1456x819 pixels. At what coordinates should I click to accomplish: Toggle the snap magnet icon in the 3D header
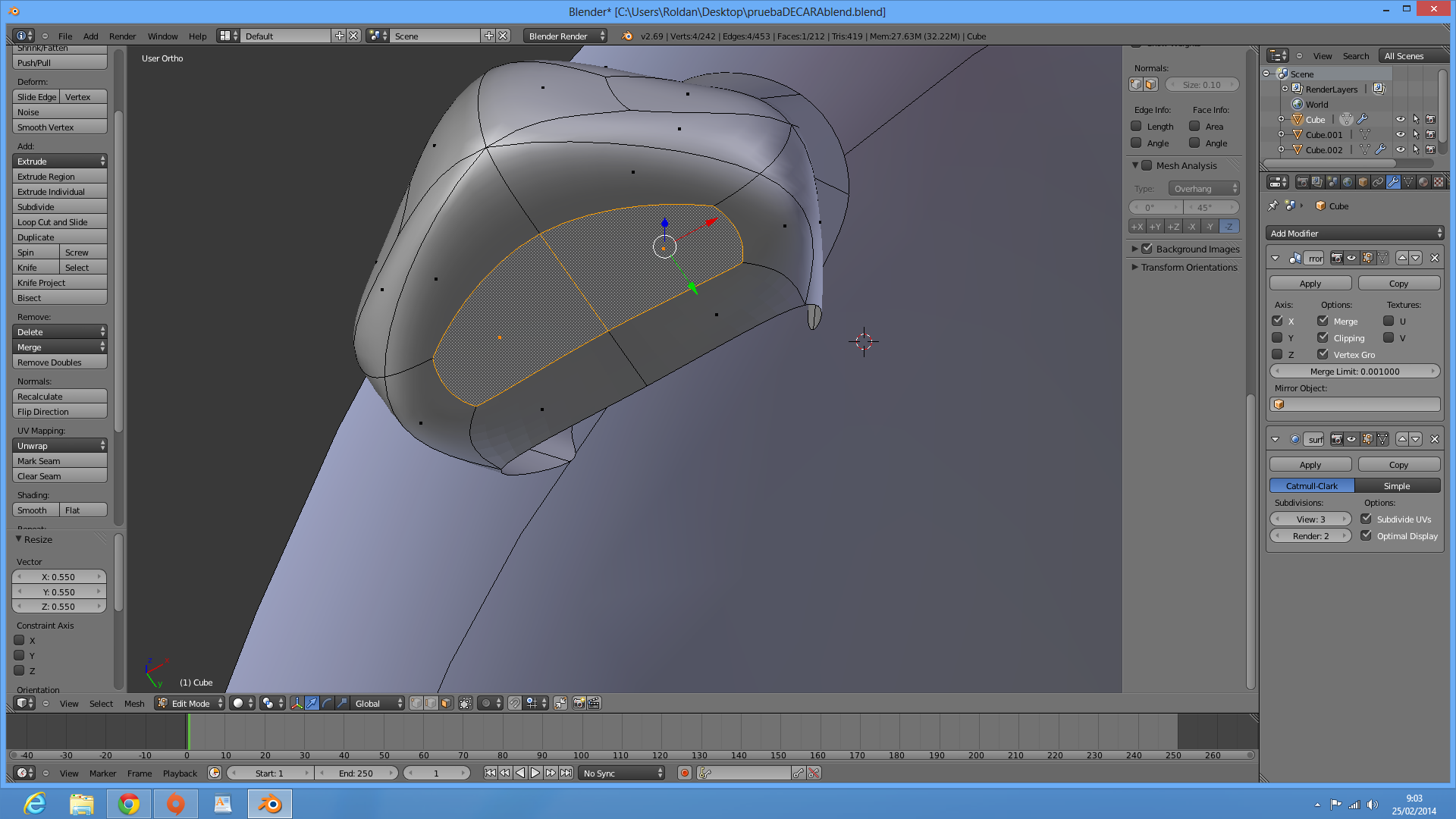pyautogui.click(x=515, y=704)
